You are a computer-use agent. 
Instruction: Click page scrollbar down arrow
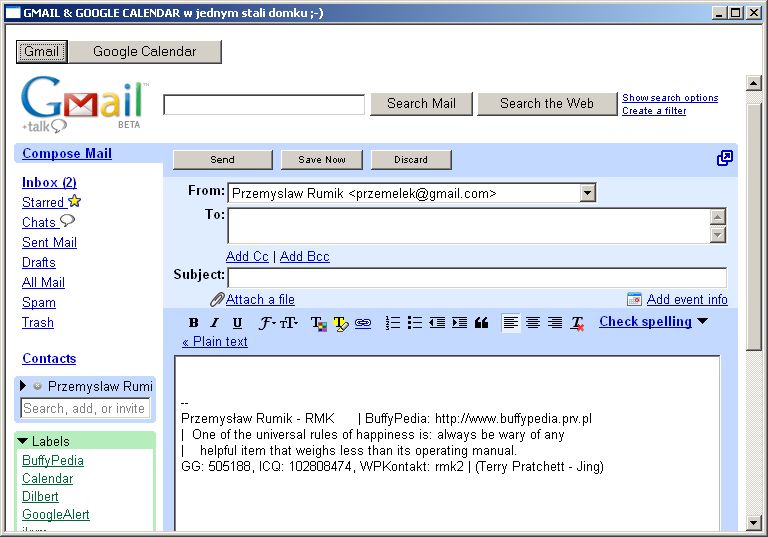tap(754, 523)
